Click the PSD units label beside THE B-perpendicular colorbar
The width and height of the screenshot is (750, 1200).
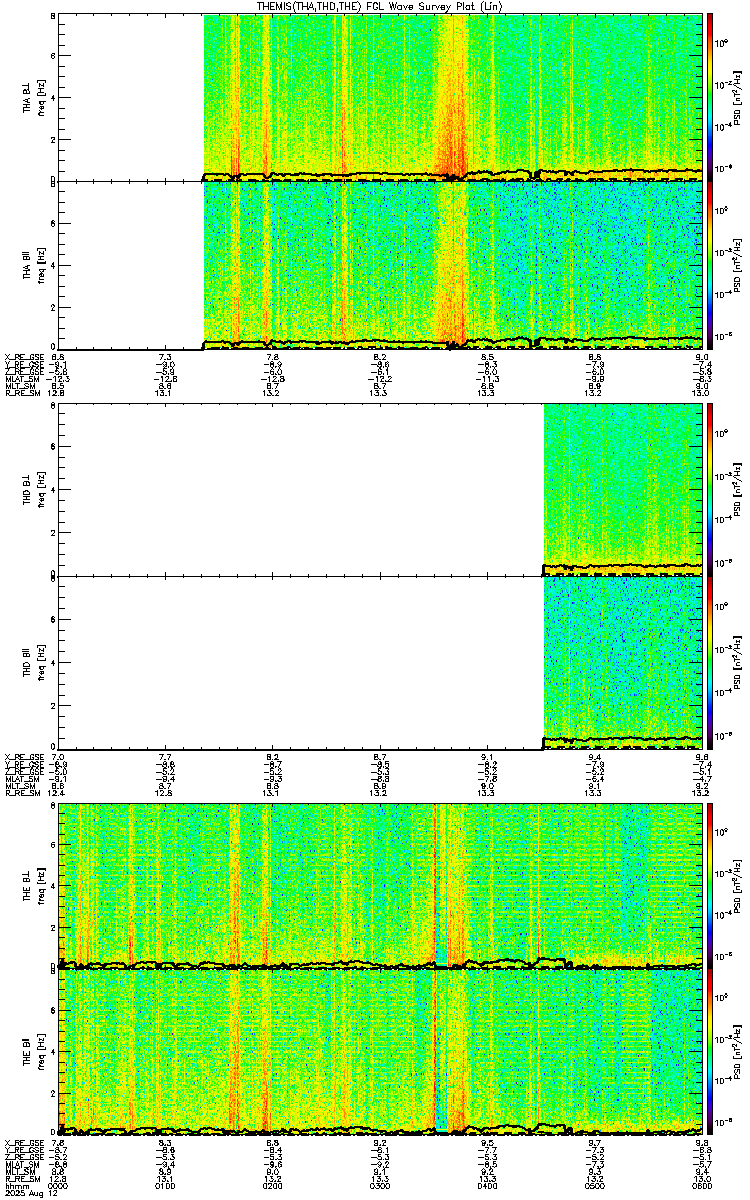[738, 885]
